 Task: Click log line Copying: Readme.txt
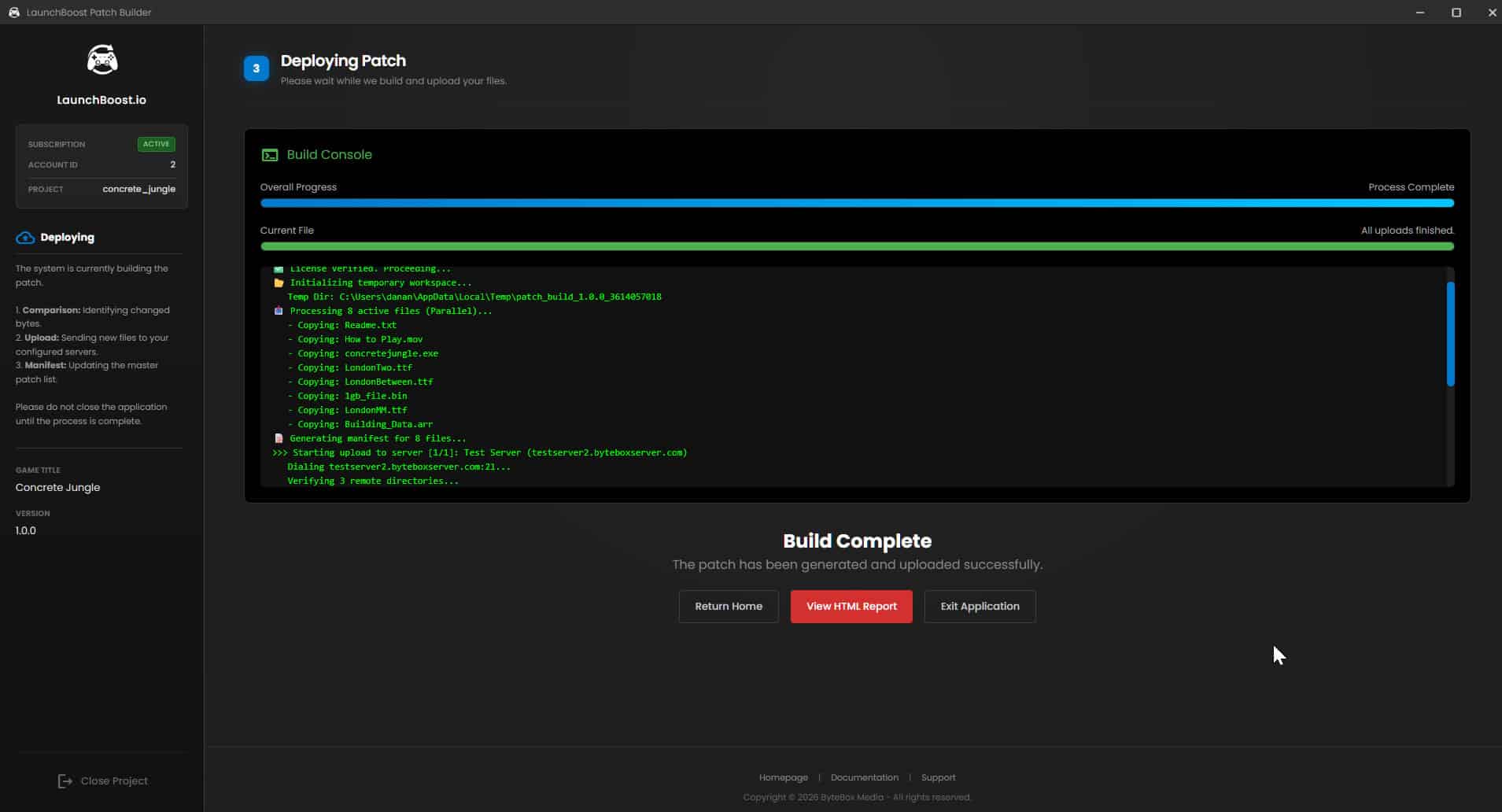tap(342, 325)
